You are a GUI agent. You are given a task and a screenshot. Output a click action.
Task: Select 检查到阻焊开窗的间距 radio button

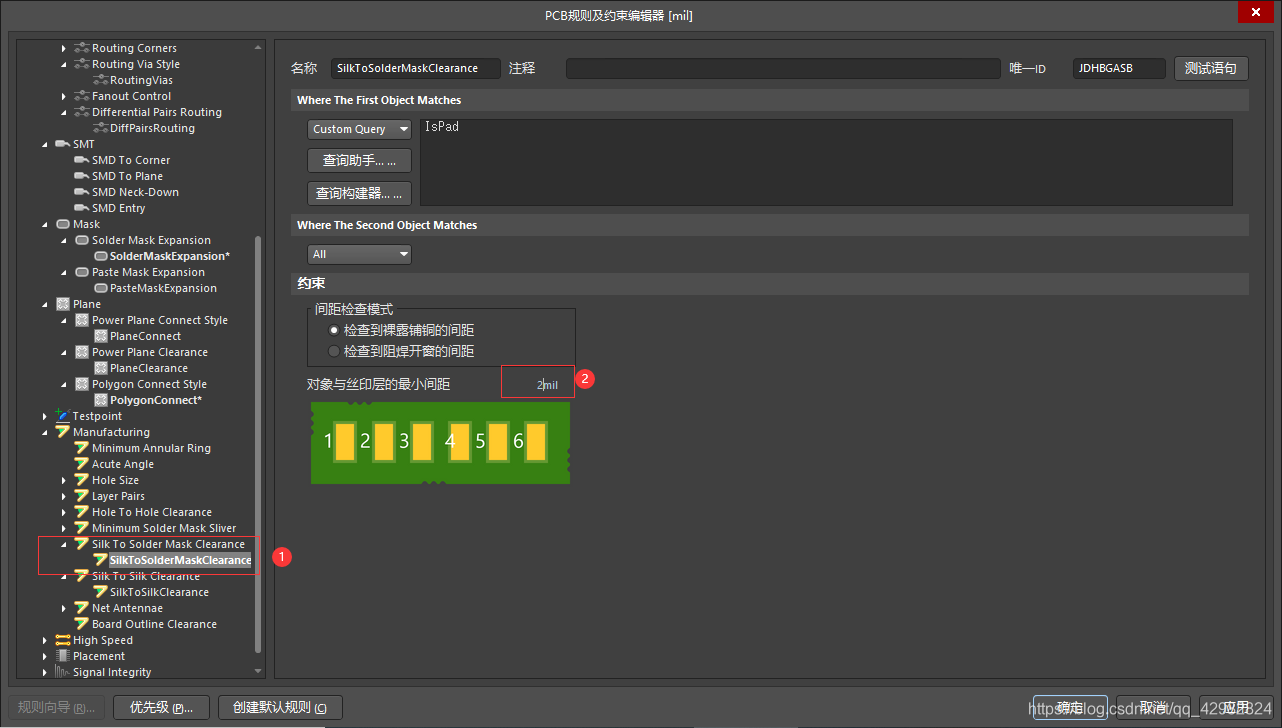point(334,351)
